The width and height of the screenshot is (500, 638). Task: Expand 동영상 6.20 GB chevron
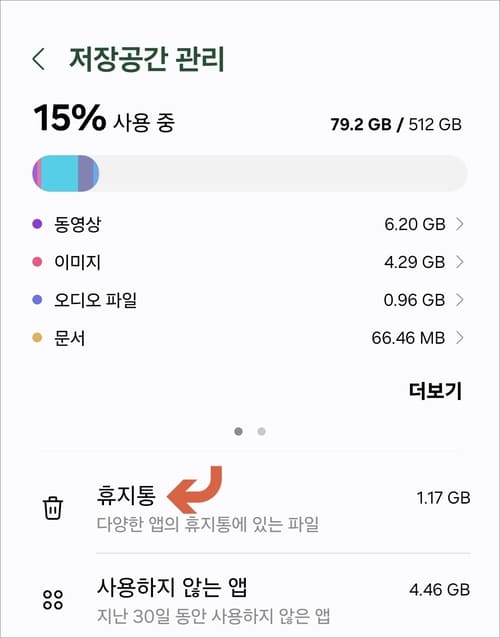(460, 224)
